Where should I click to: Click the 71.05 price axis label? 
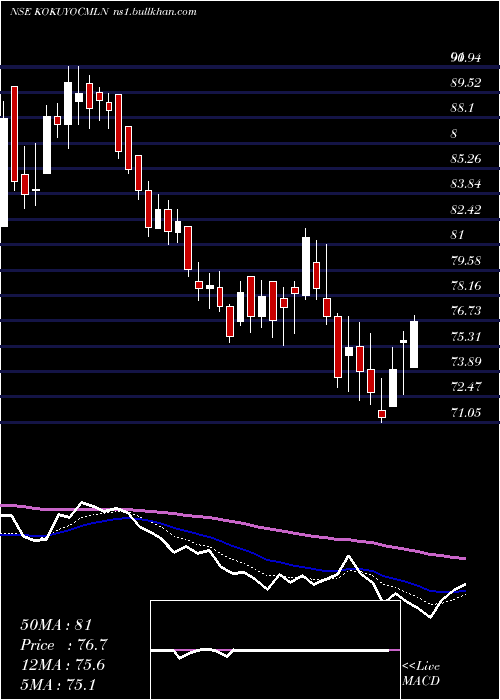[466, 413]
